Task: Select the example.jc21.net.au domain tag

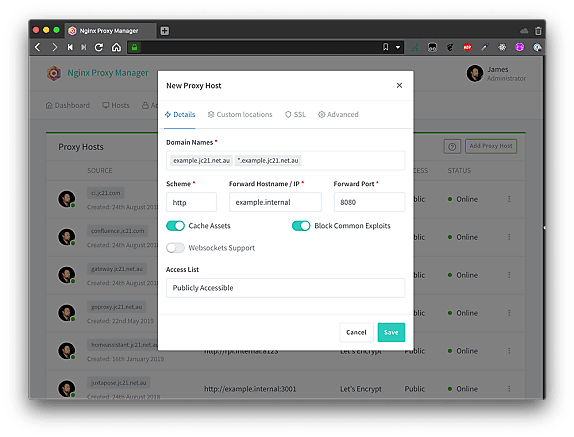Action: (x=201, y=161)
